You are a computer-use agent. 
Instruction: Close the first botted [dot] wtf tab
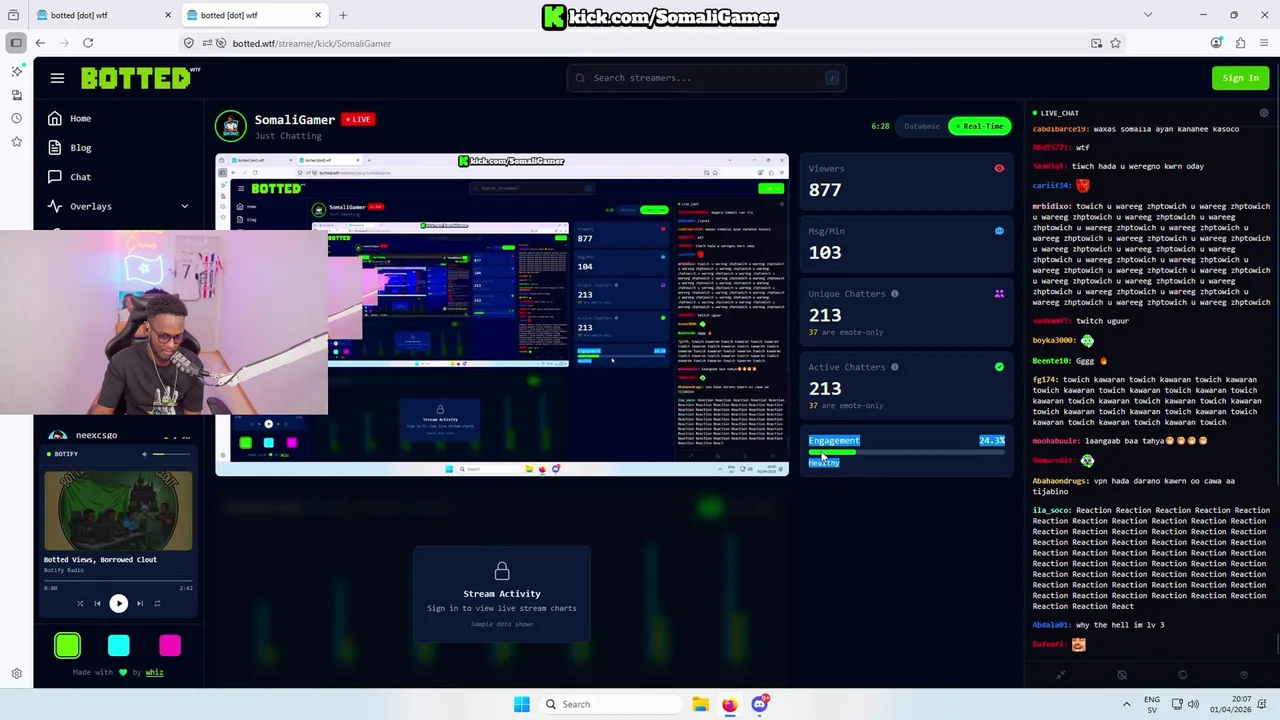[168, 15]
